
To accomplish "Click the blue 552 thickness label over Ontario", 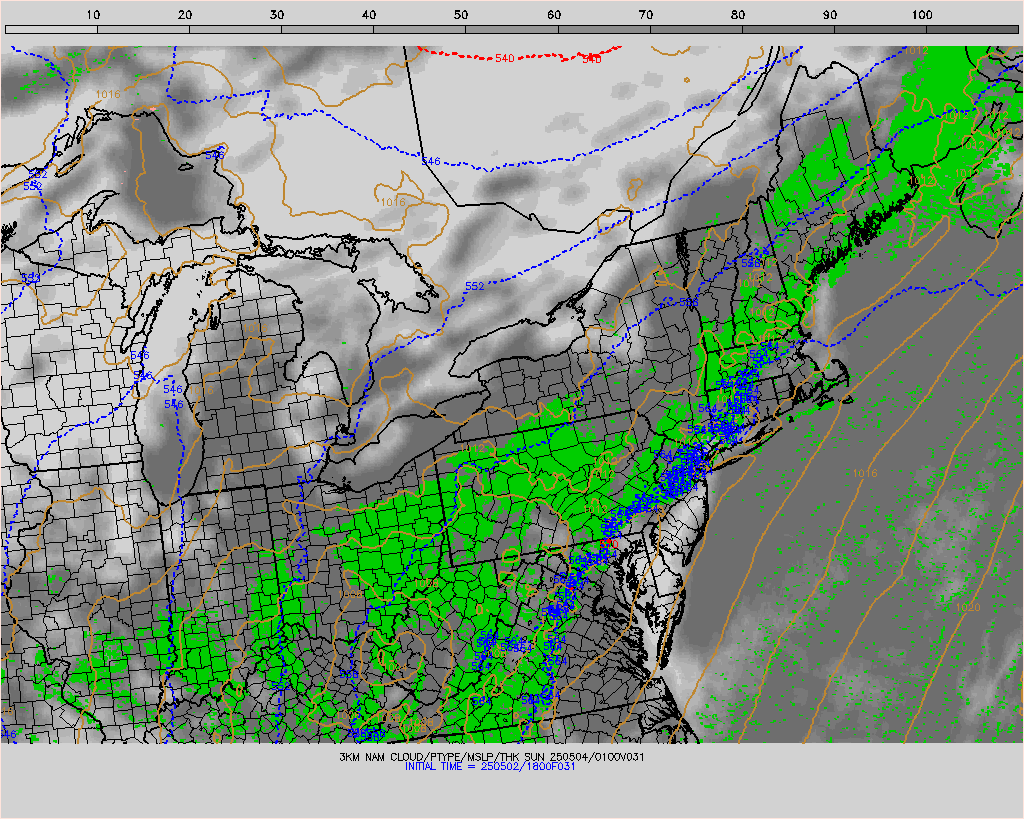I will tap(475, 286).
